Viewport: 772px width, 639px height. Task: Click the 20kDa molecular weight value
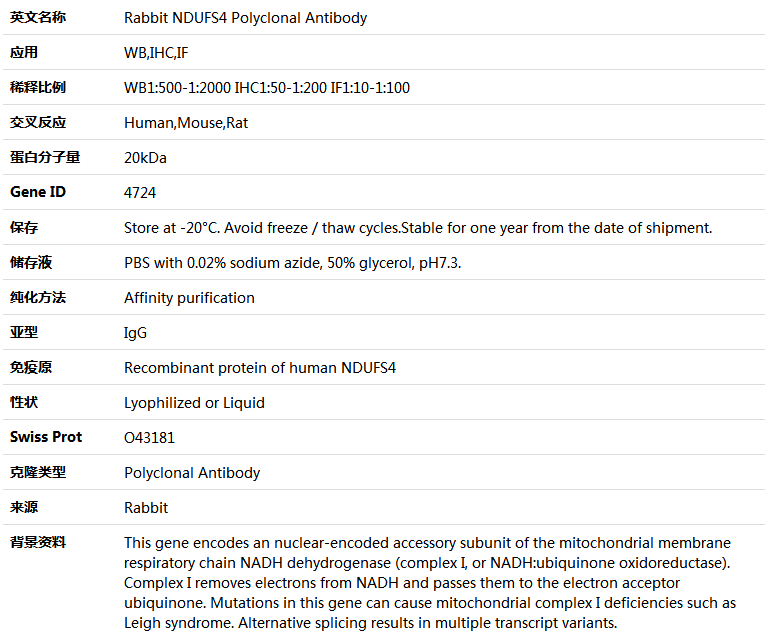pos(145,157)
